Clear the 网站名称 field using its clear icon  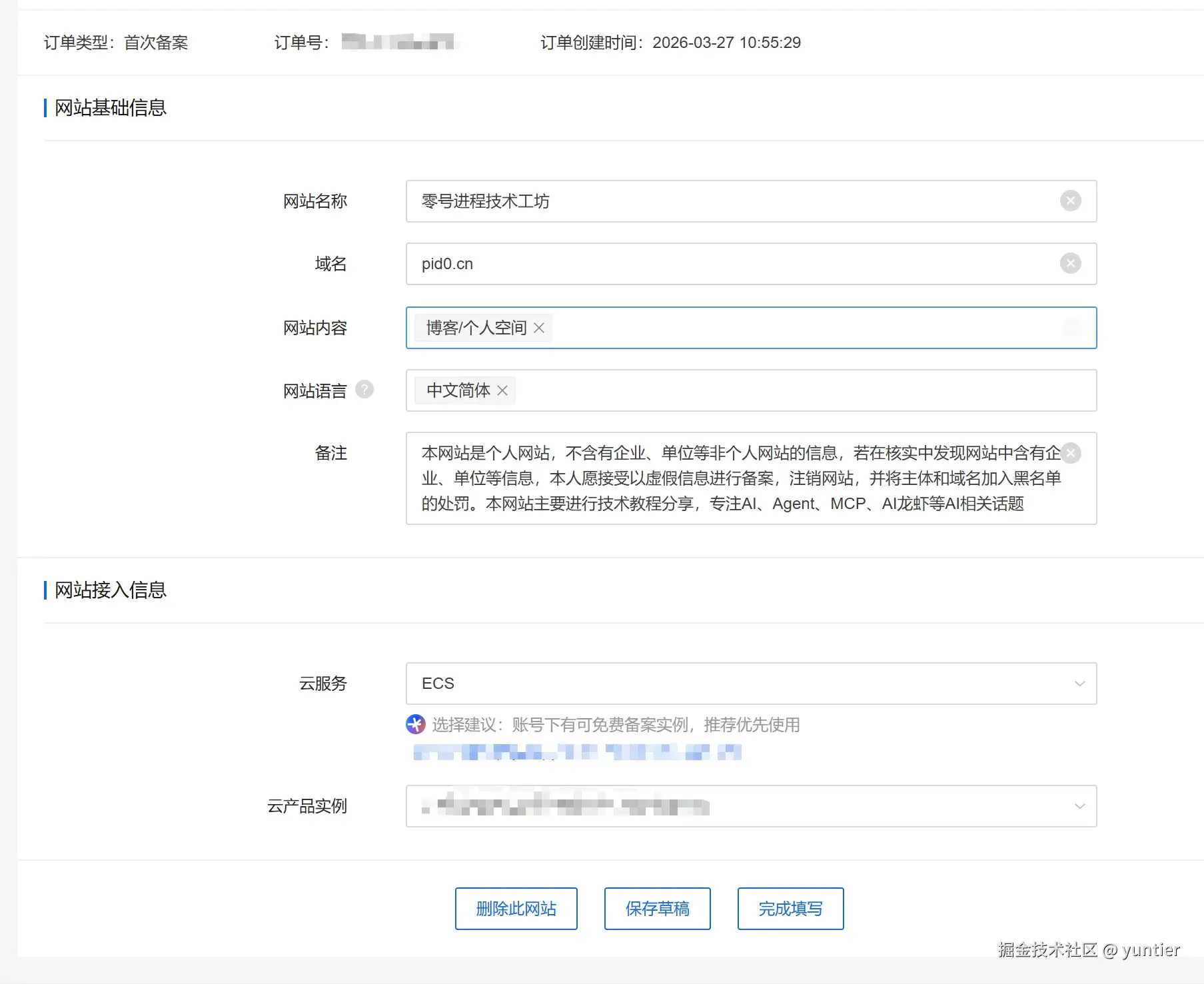(1071, 201)
